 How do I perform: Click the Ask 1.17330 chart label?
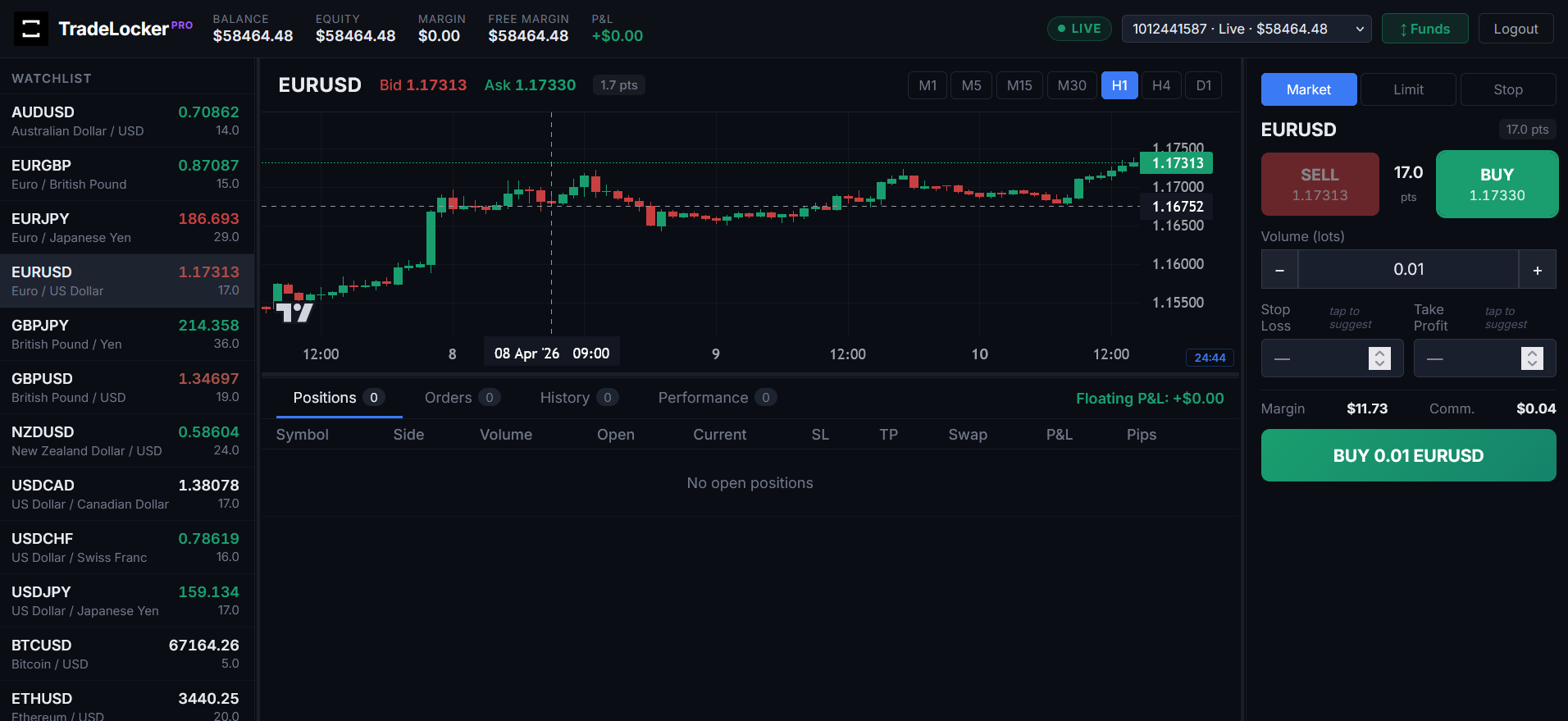point(530,85)
